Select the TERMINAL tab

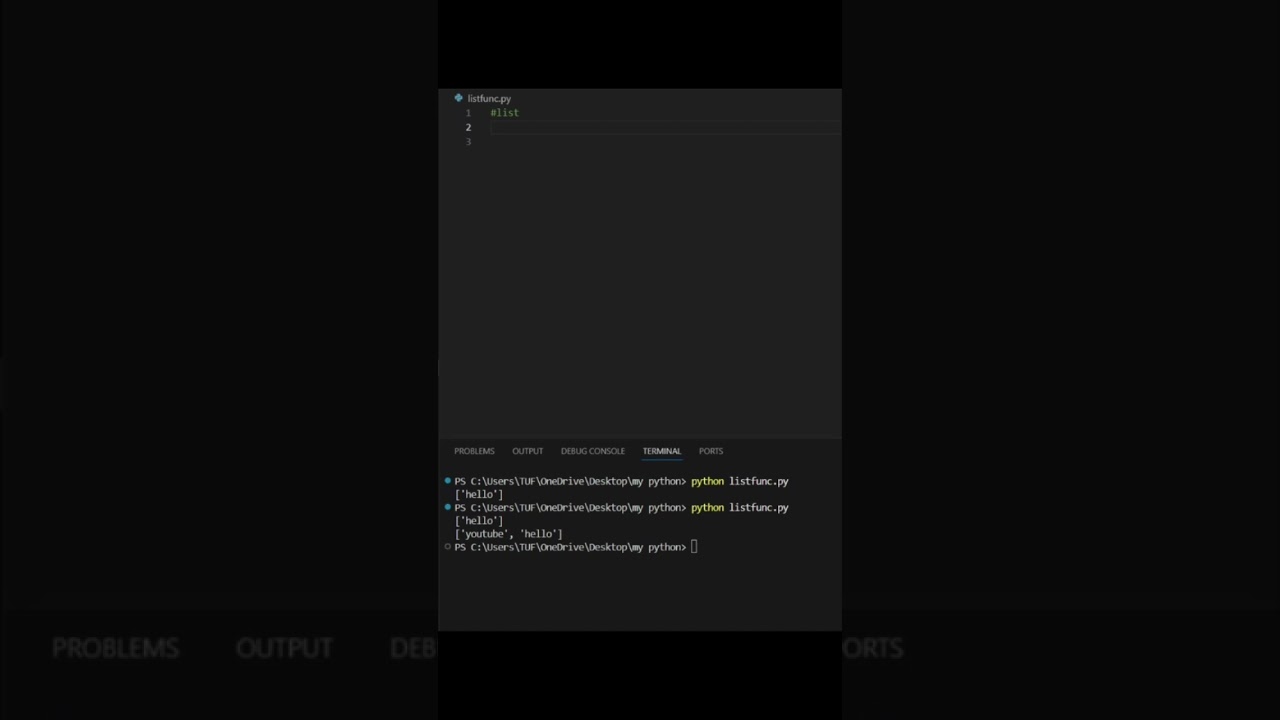(661, 451)
